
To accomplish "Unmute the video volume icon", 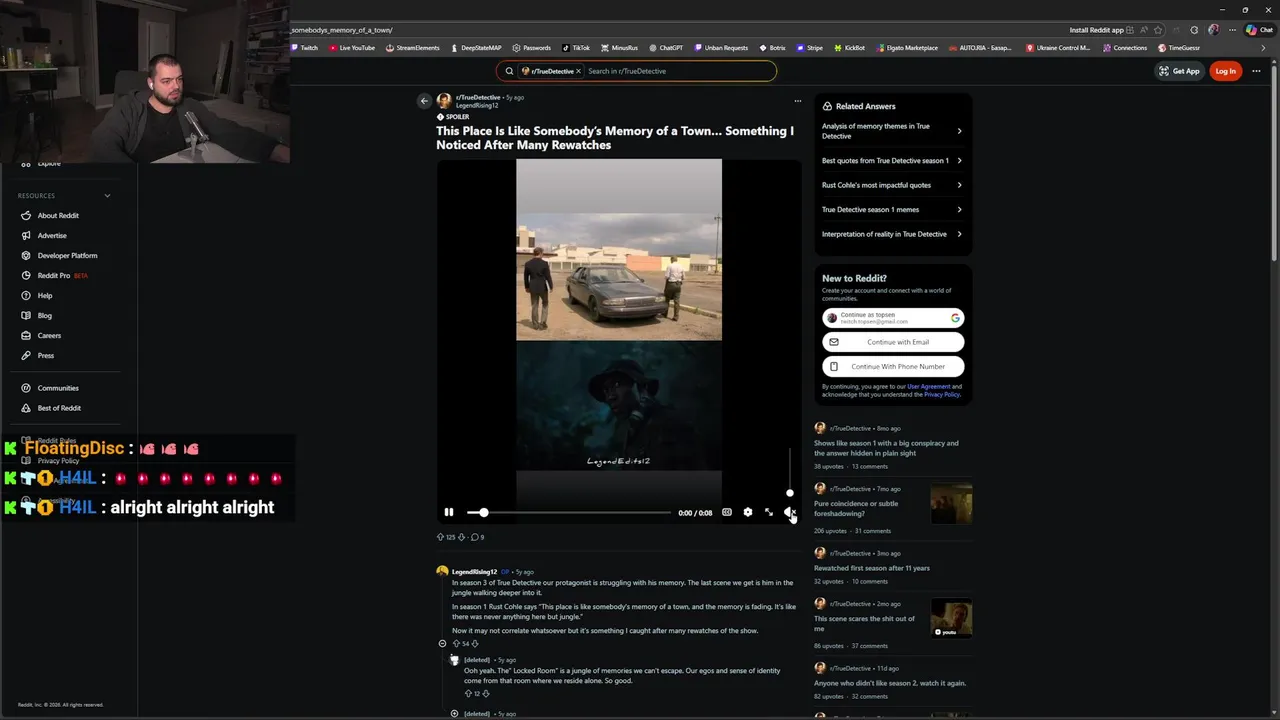I will (789, 512).
